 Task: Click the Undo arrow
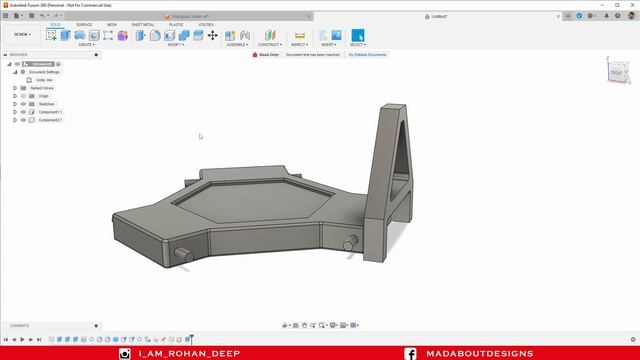42,16
